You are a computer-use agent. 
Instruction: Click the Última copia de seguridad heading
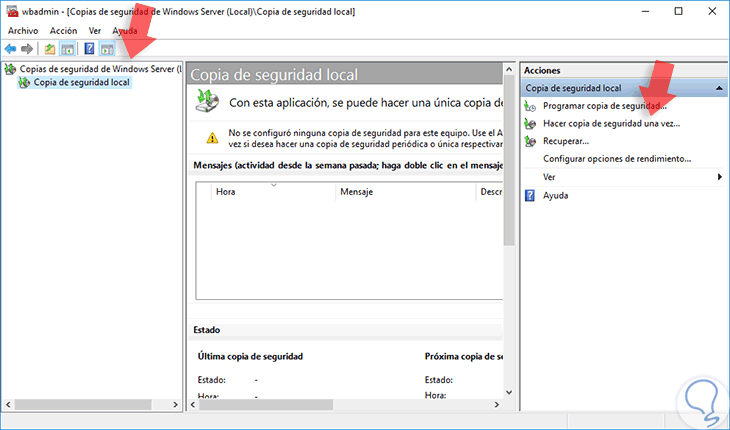pyautogui.click(x=250, y=356)
